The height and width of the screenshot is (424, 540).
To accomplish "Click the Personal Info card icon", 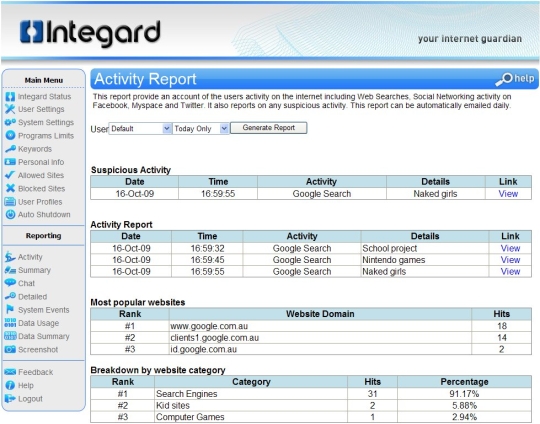I will click(10, 162).
